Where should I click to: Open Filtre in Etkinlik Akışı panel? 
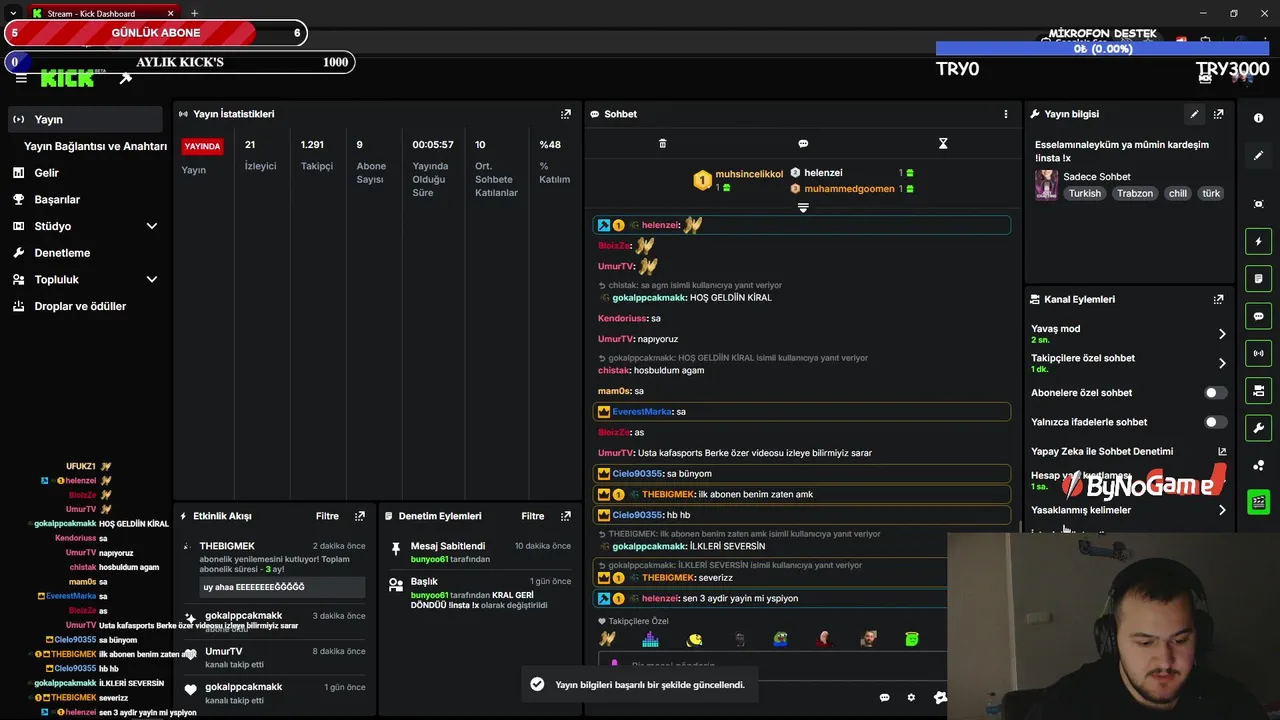pos(327,516)
